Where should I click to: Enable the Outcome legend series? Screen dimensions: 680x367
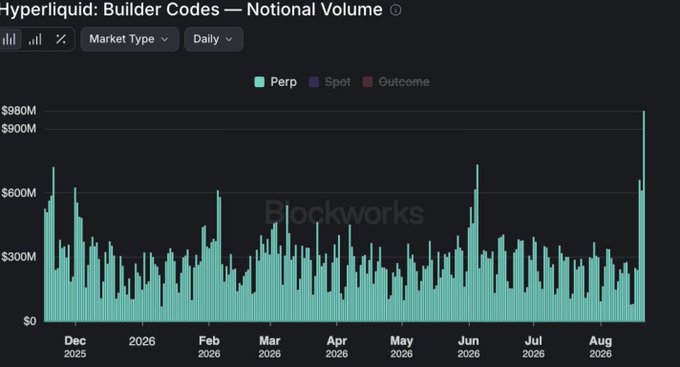point(396,82)
